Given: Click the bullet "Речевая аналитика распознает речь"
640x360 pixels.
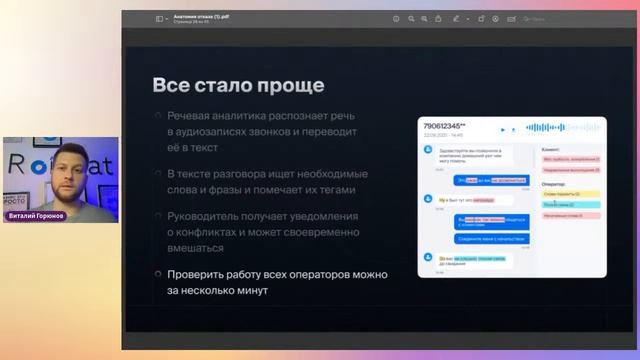Looking at the screenshot, I should tap(261, 116).
